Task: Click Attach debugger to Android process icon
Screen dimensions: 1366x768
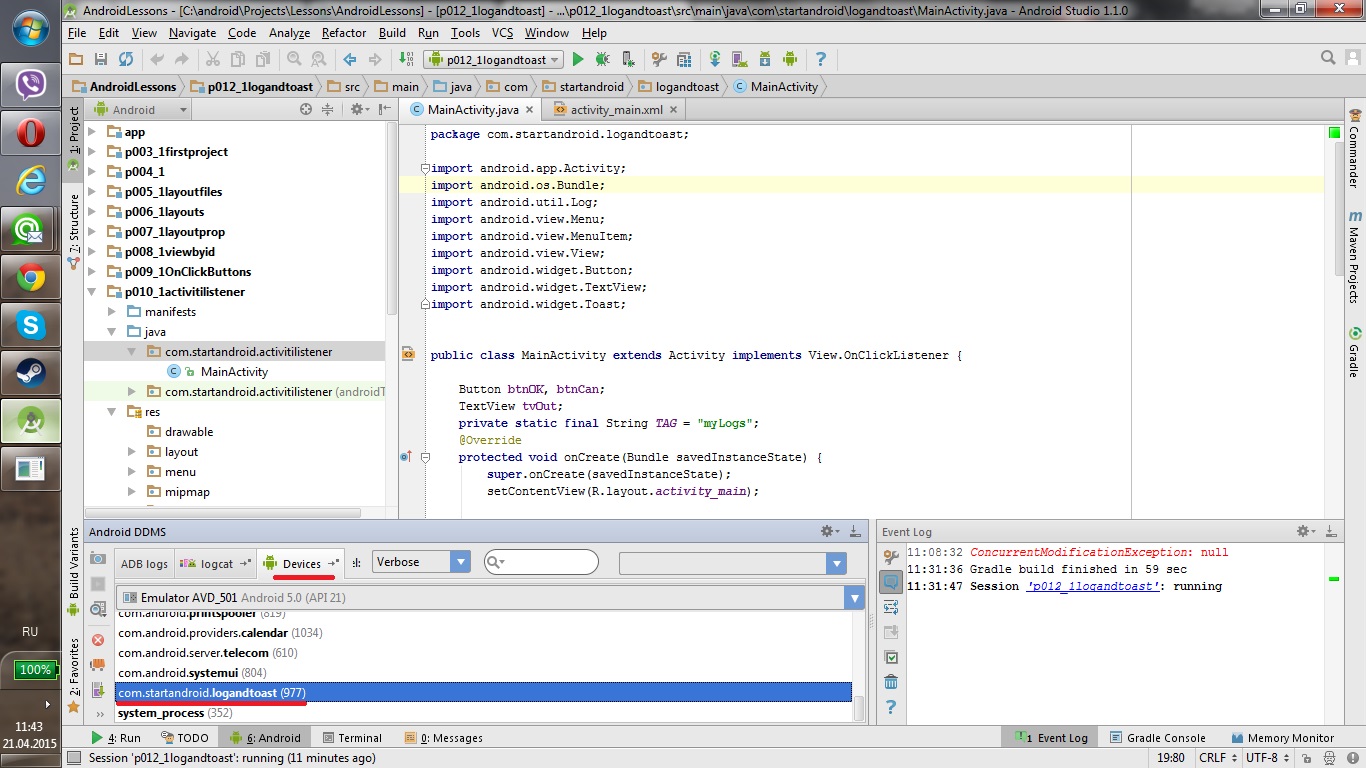Action: click(628, 60)
